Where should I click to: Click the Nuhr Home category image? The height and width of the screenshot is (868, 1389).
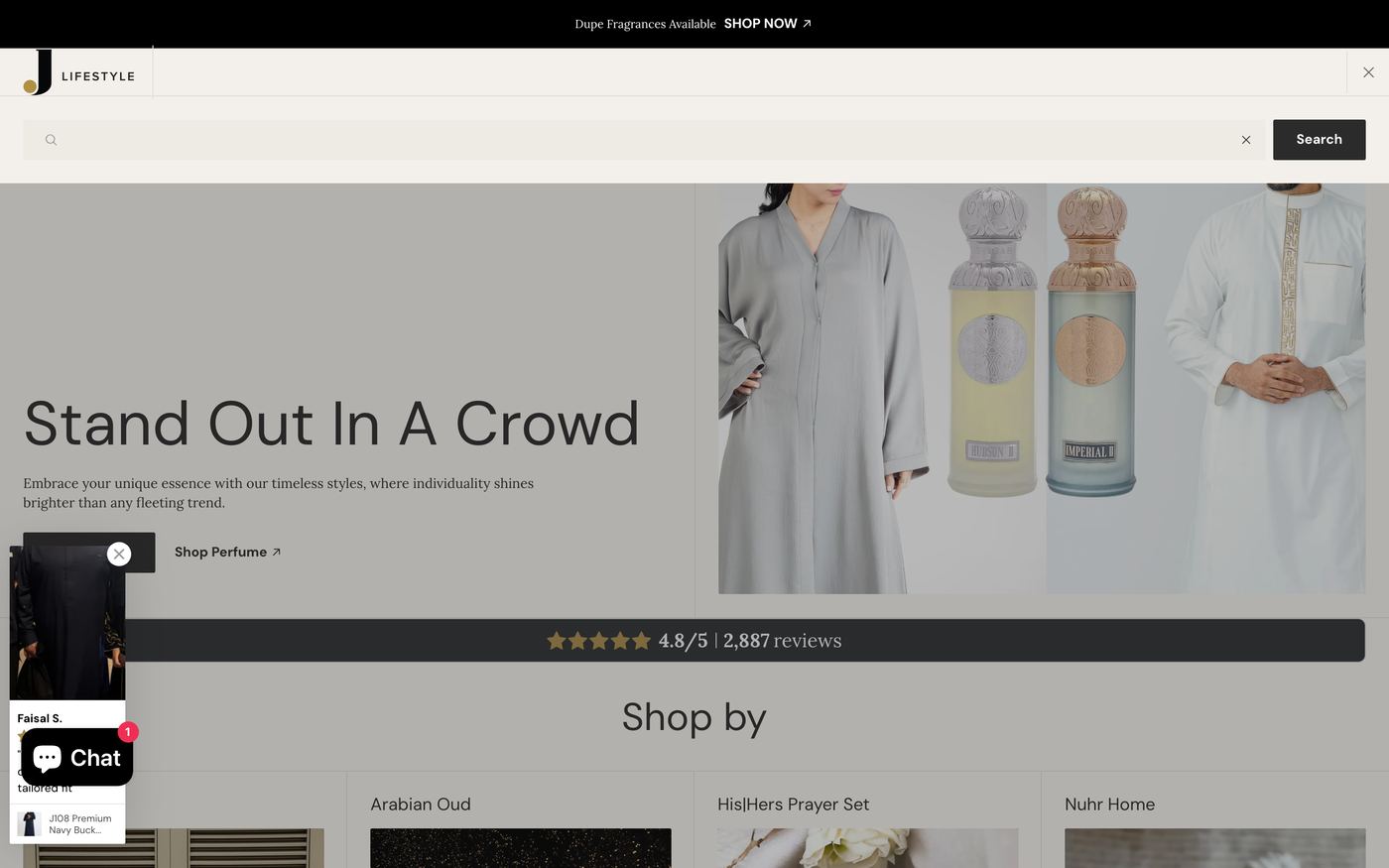pos(1215,848)
